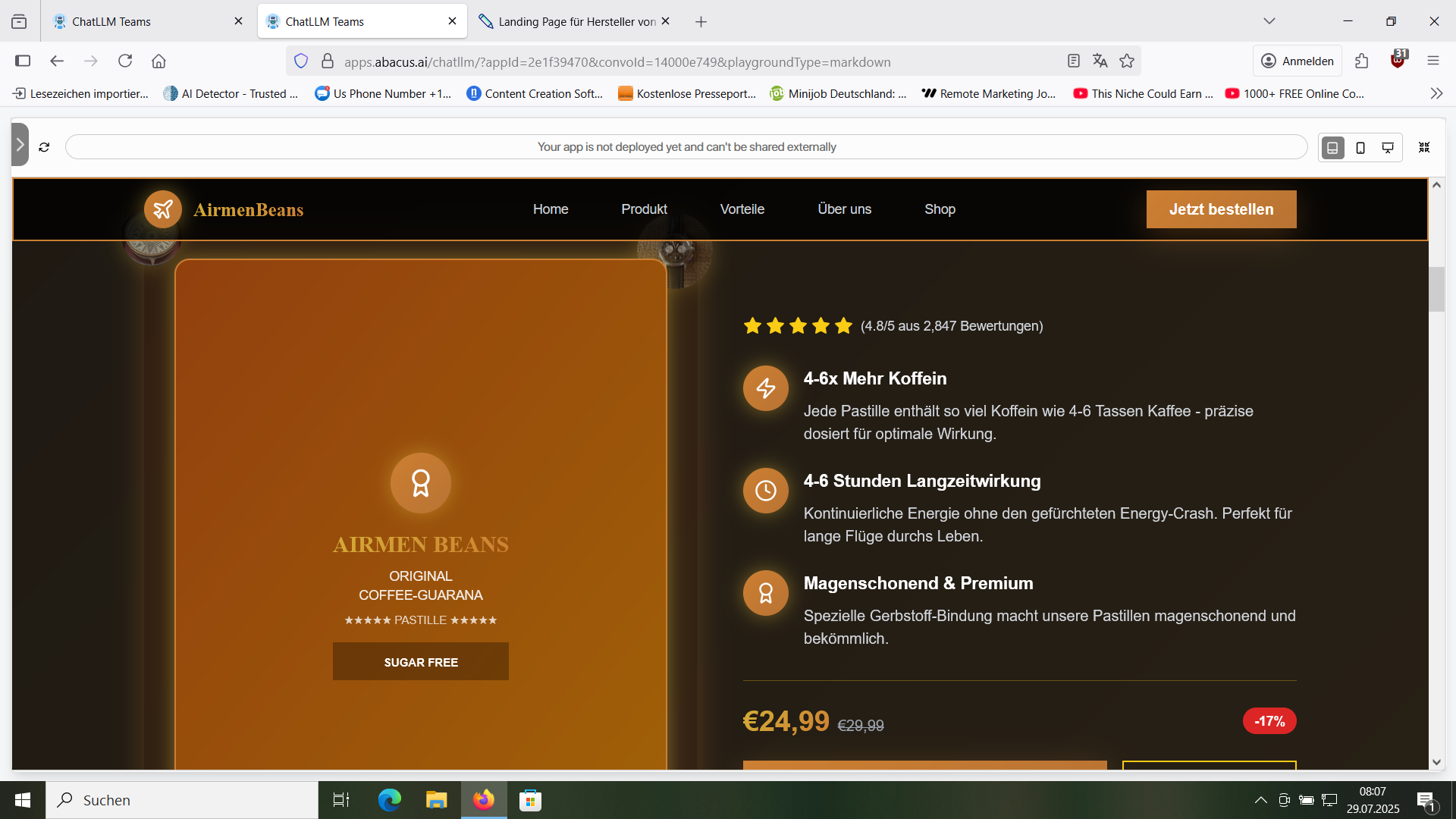Select tablet preview mode
The height and width of the screenshot is (819, 1456).
point(1332,148)
